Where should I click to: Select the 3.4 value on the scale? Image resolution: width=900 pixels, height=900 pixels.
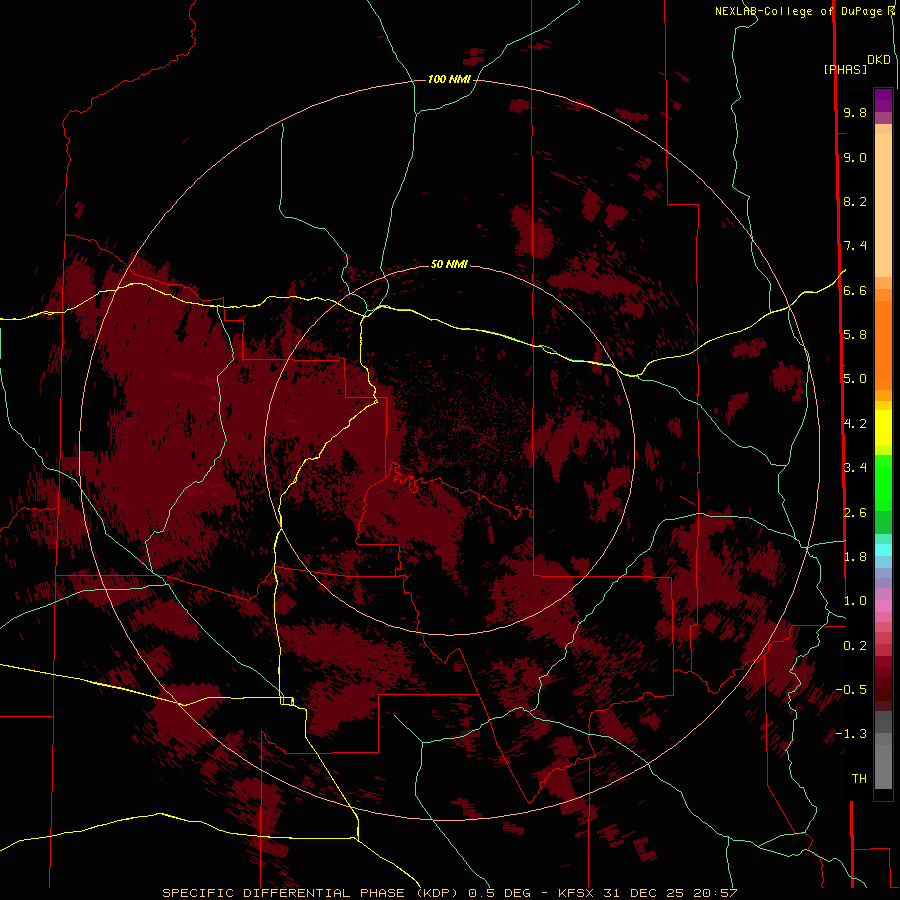pos(855,467)
